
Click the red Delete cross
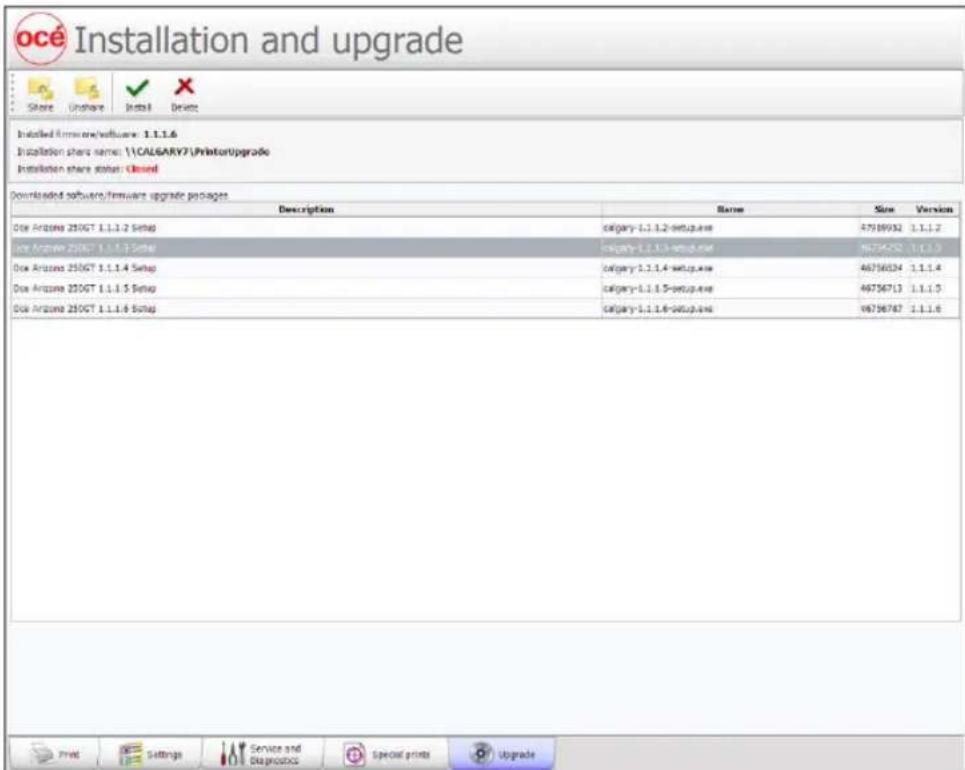point(184,87)
